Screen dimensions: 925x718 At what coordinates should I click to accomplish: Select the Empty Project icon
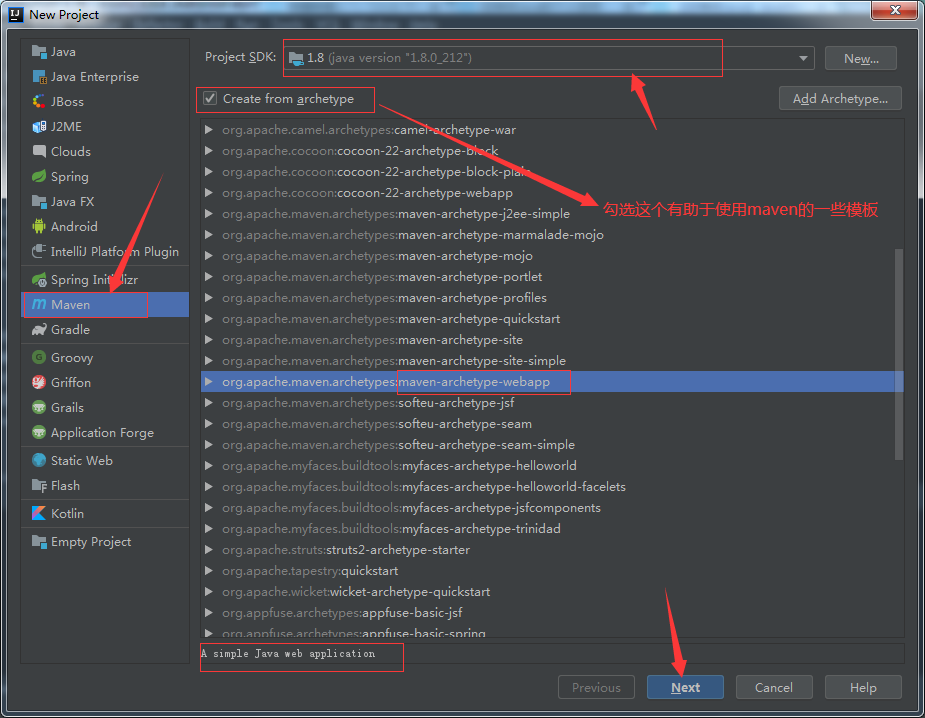[x=39, y=542]
